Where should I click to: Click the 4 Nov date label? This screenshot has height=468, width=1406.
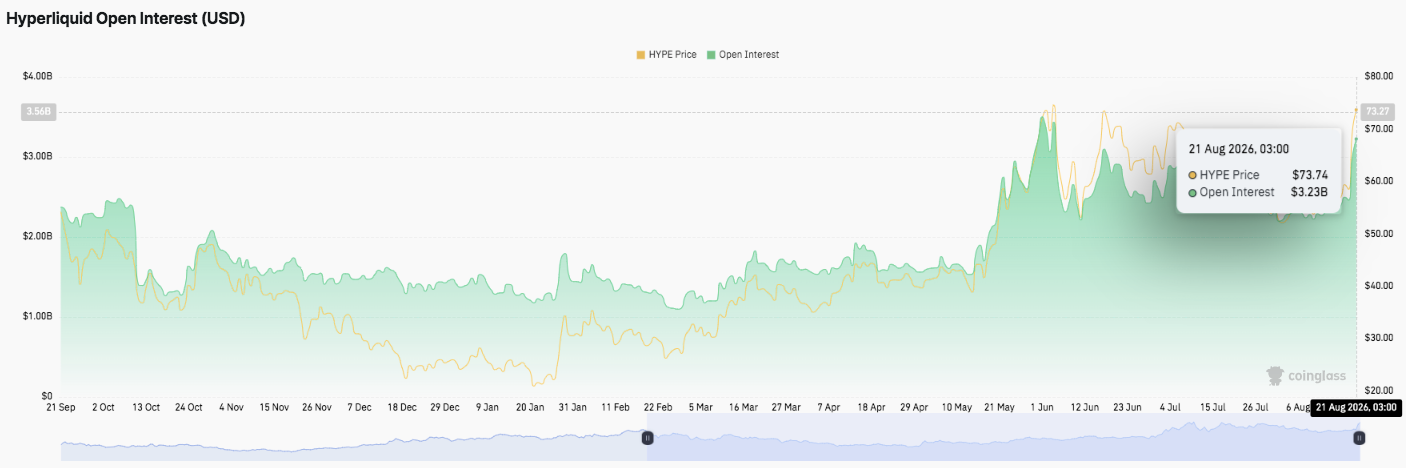pyautogui.click(x=231, y=408)
